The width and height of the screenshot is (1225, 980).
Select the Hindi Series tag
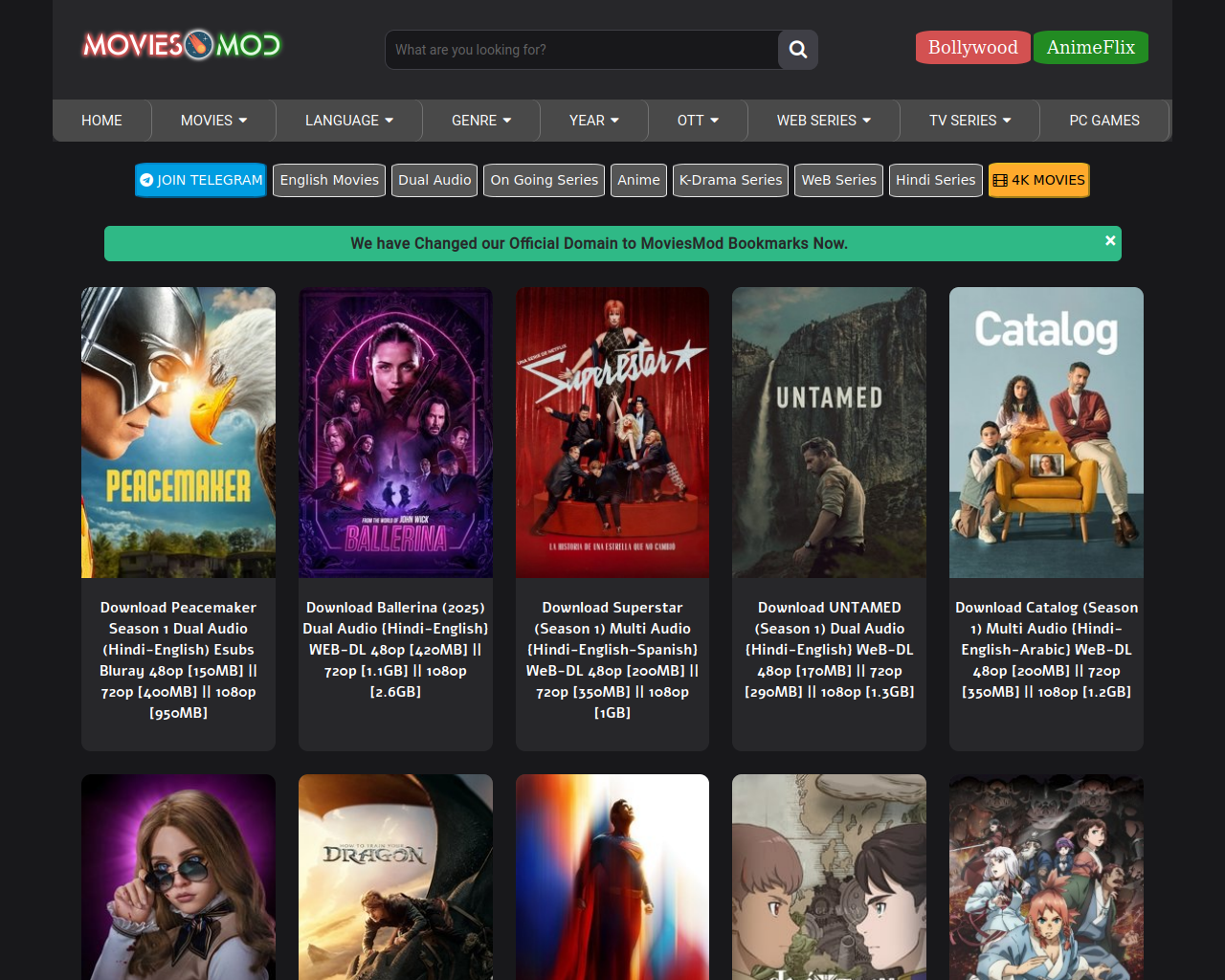(x=936, y=180)
